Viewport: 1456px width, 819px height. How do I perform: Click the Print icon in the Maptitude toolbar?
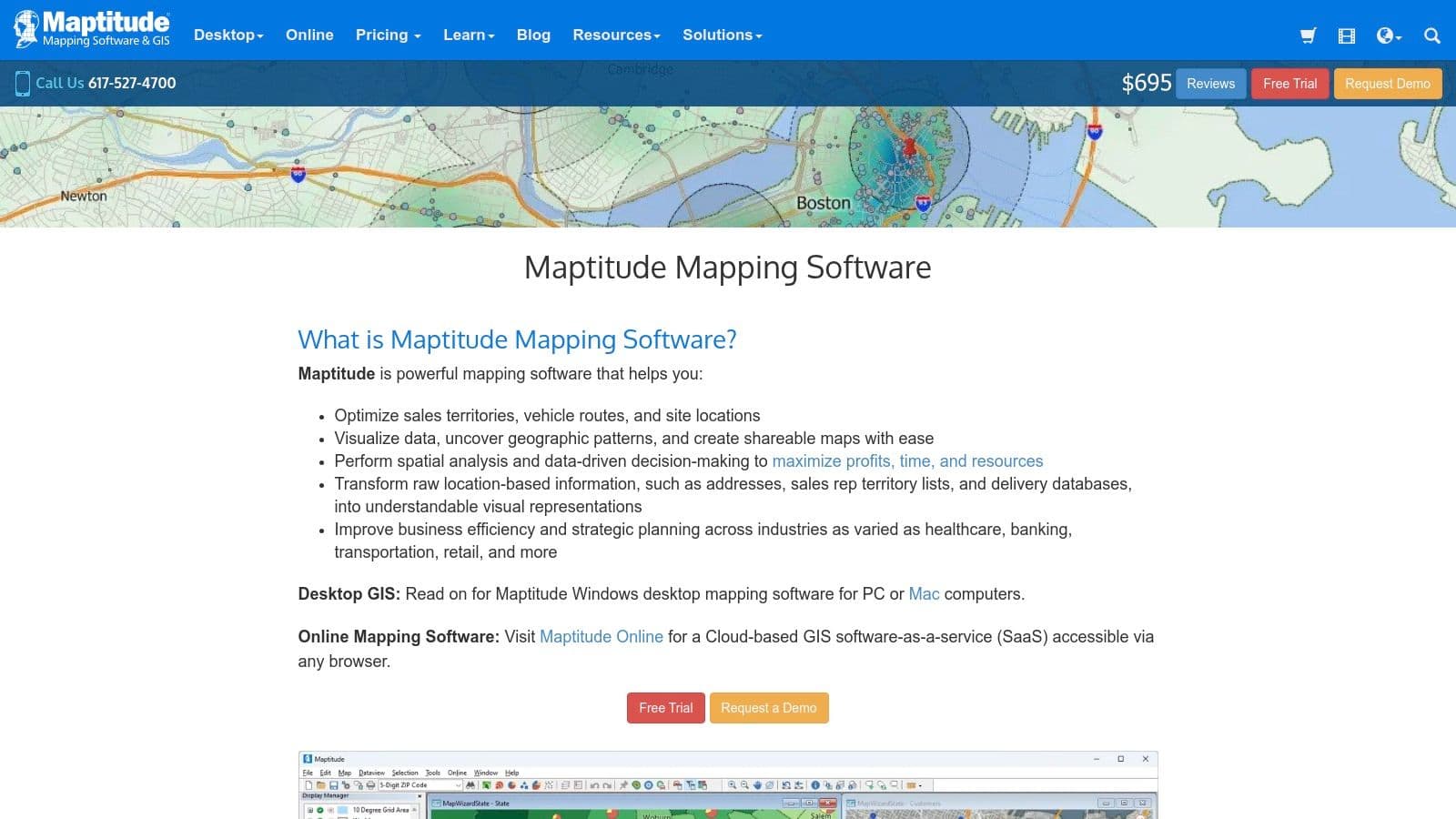tap(369, 784)
